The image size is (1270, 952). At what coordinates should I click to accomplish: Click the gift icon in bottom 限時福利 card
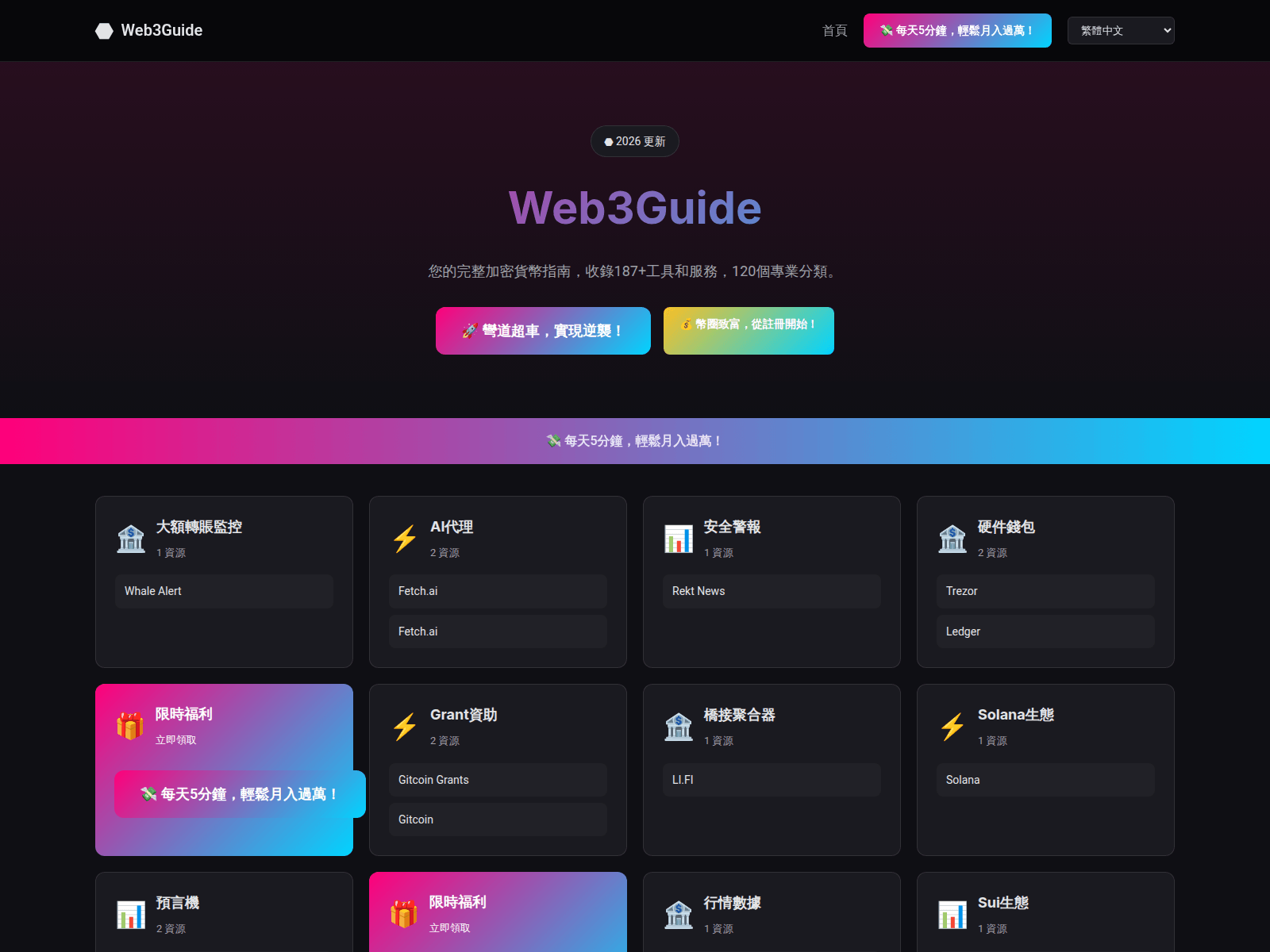(x=404, y=914)
